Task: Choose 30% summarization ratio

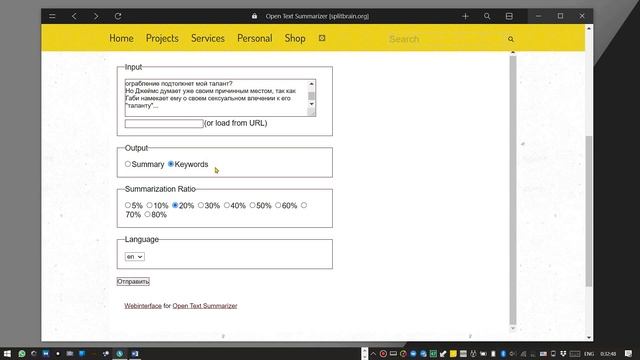Action: pos(201,205)
